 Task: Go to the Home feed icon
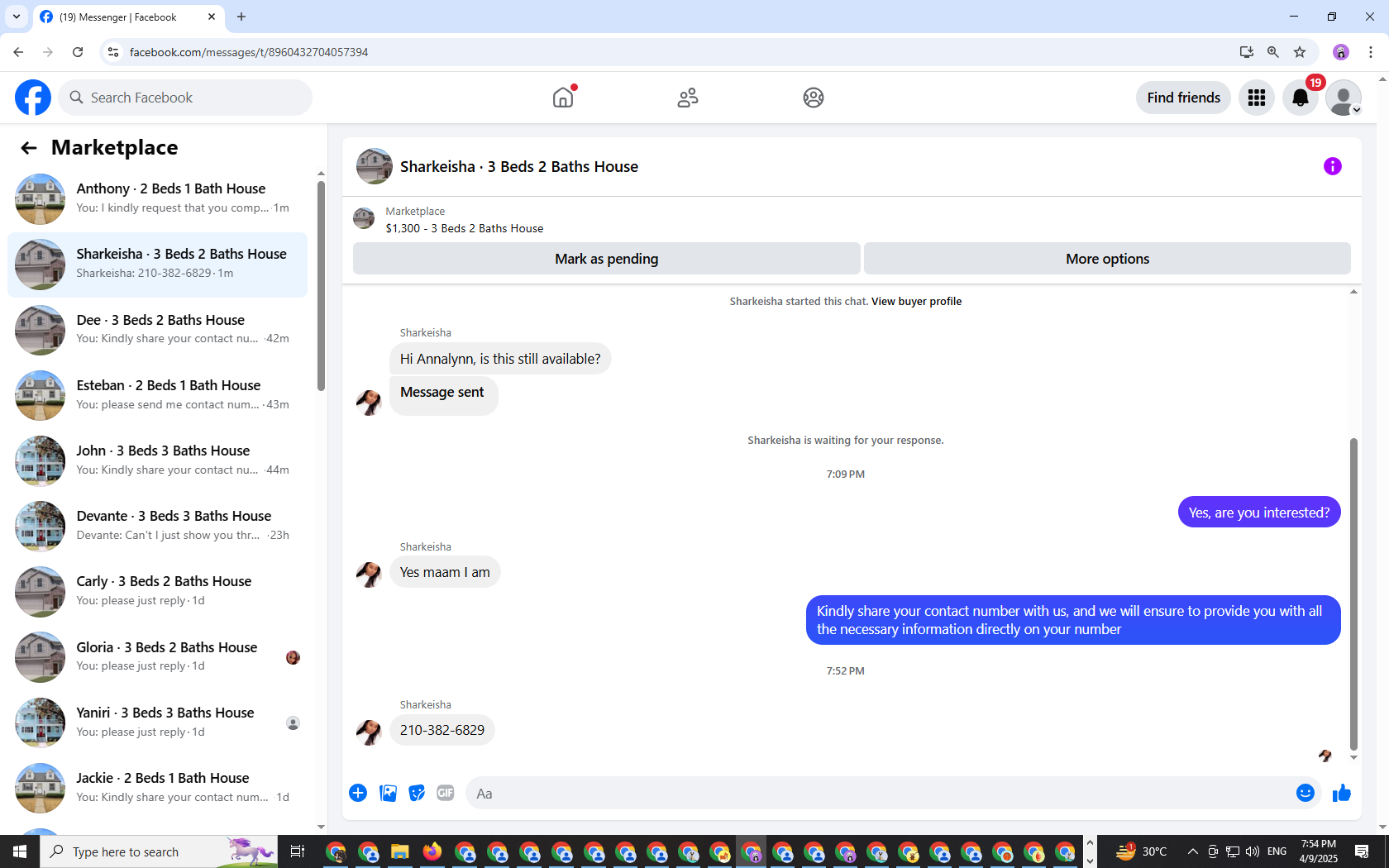coord(563,98)
